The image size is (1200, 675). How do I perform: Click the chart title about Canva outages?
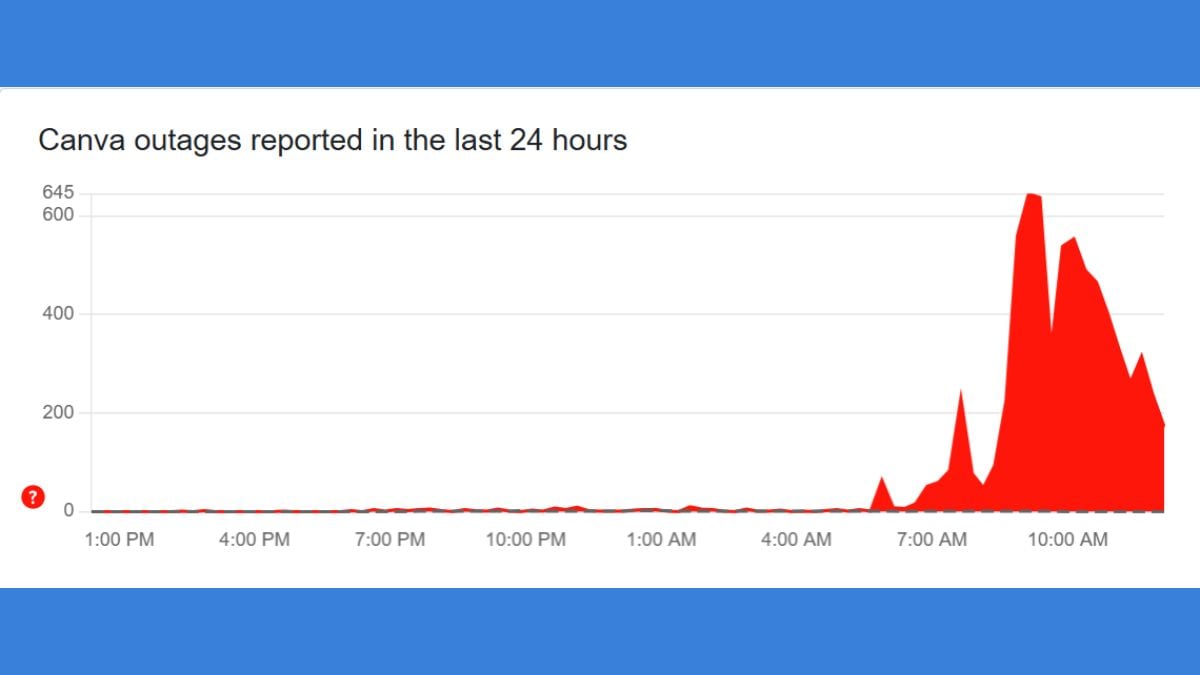tap(332, 141)
